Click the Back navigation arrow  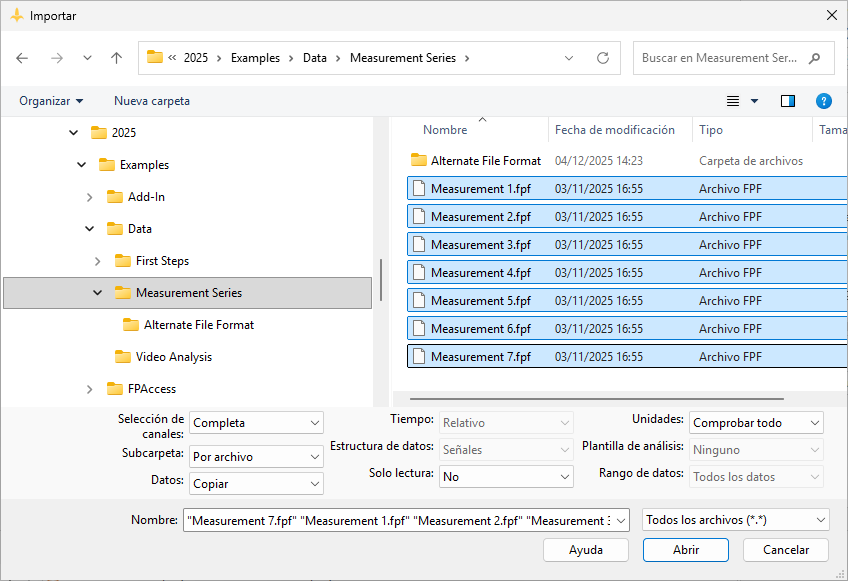click(23, 58)
